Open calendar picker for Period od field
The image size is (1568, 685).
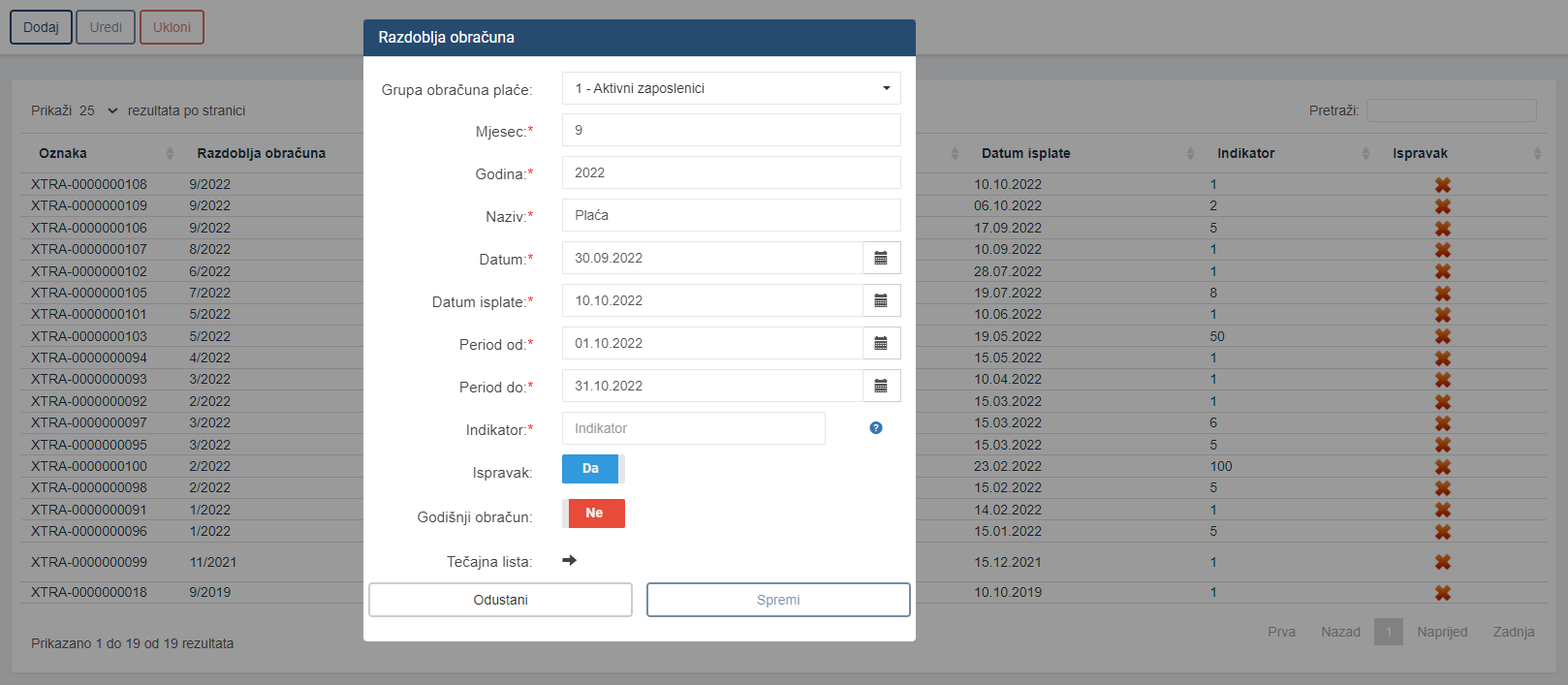click(x=881, y=343)
